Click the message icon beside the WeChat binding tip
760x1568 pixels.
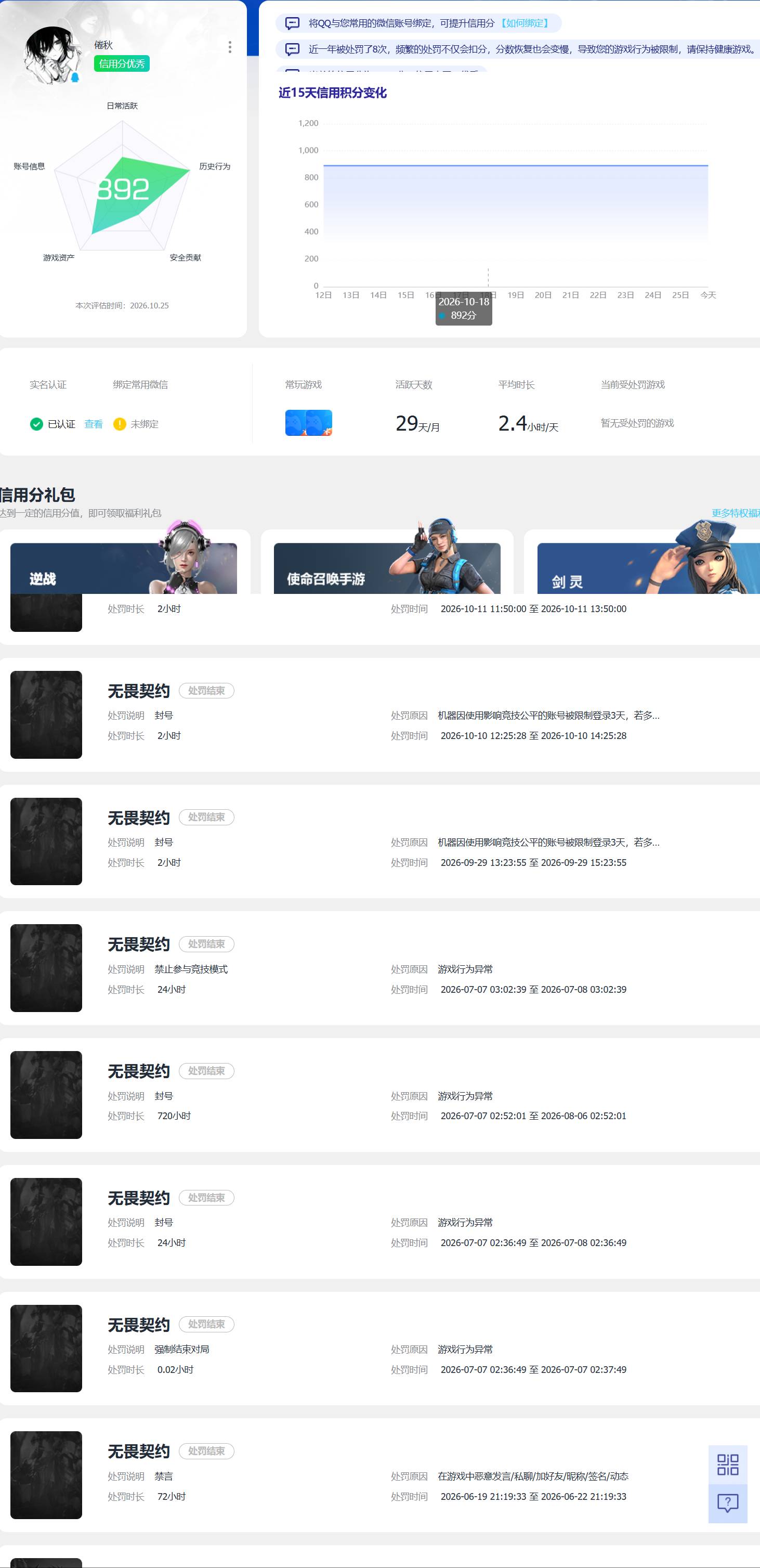[293, 24]
